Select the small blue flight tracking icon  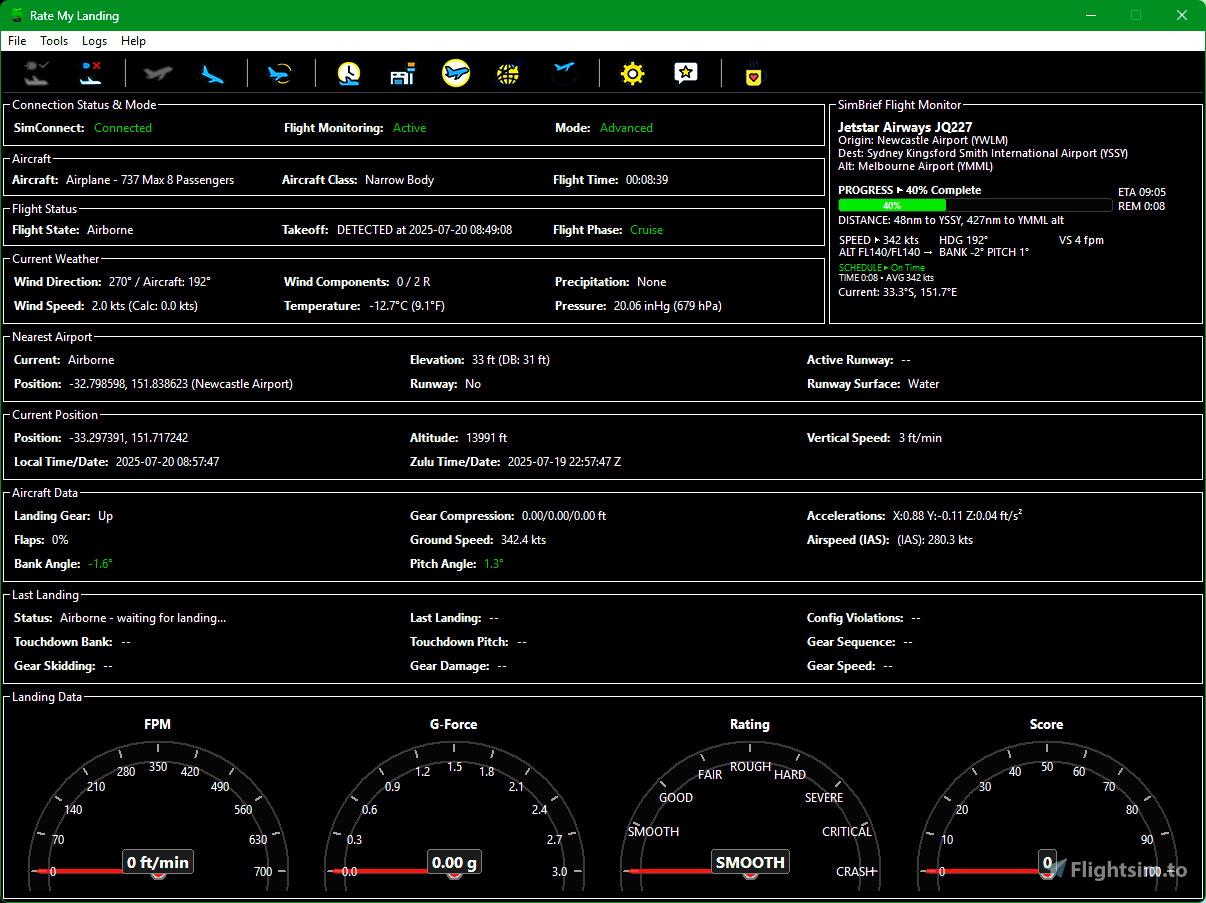pyautogui.click(x=564, y=73)
